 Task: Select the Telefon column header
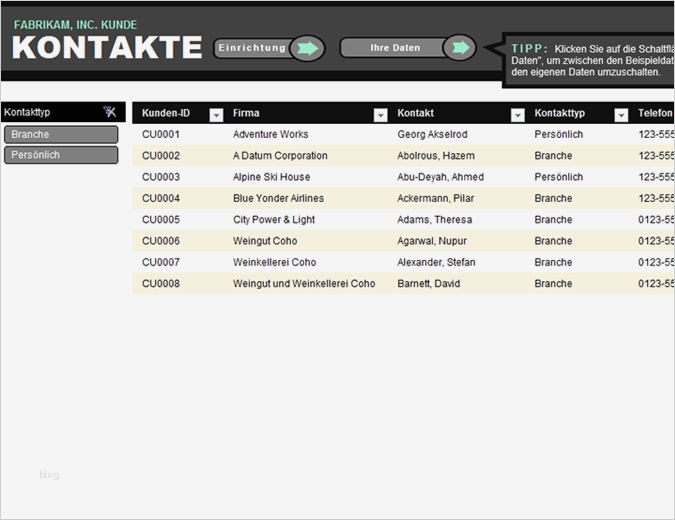tap(655, 113)
